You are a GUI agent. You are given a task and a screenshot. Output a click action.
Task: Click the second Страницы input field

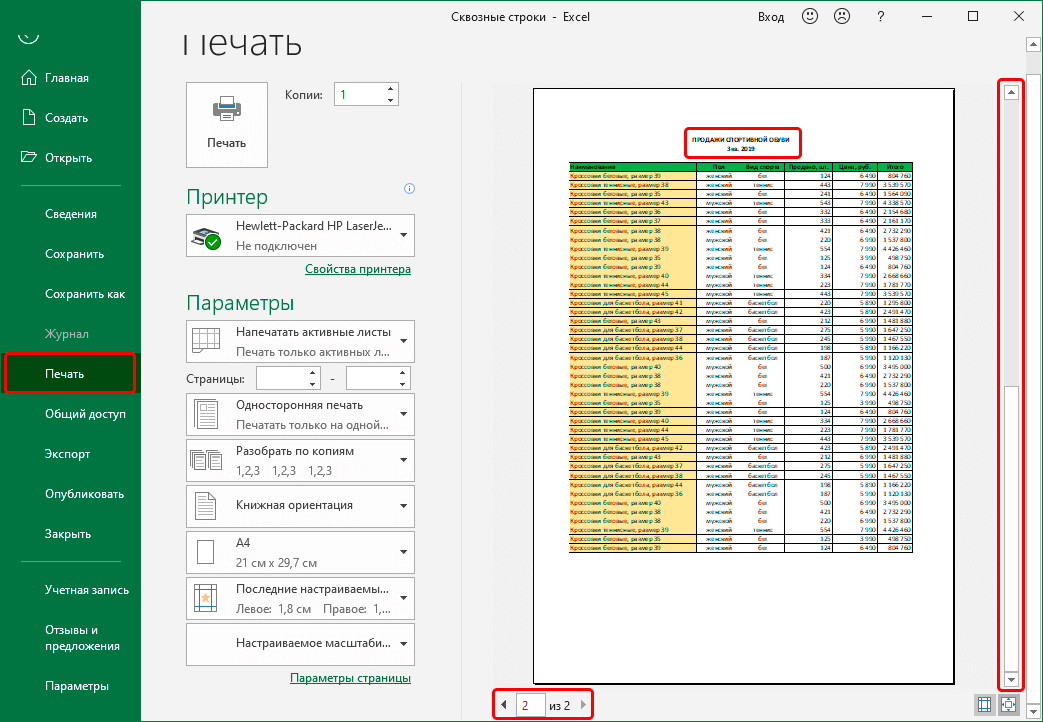372,379
